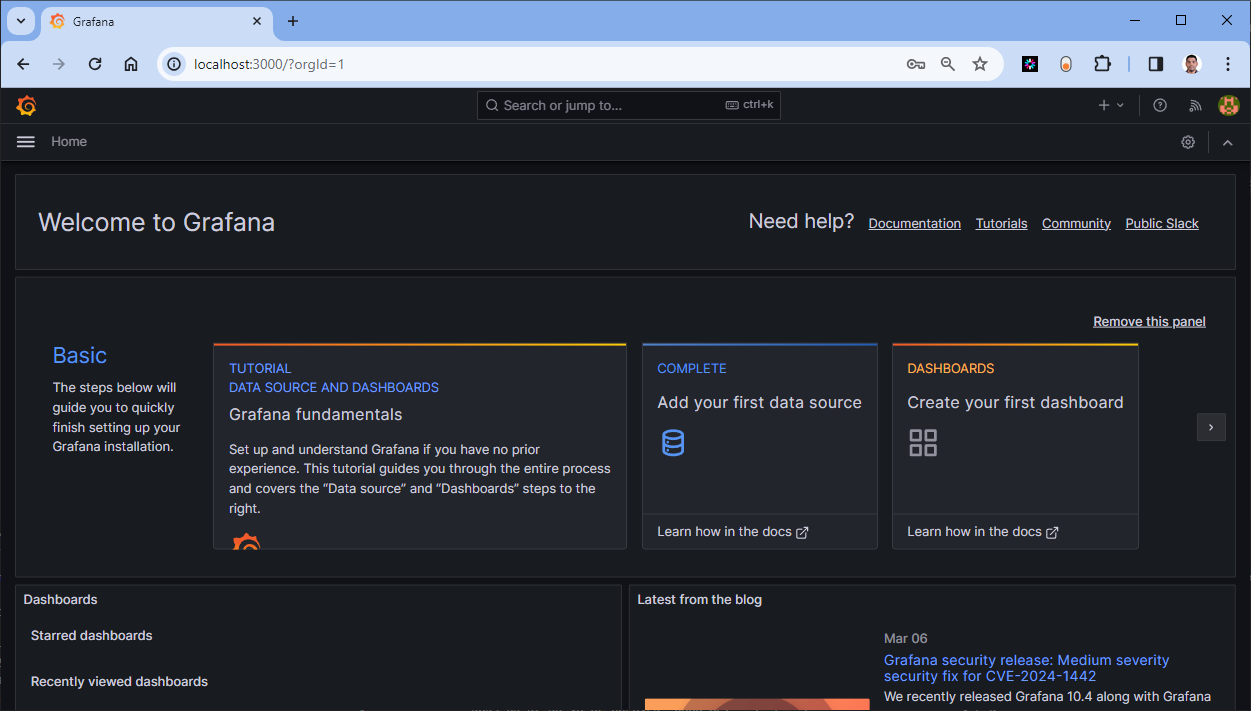Open a new browser tab
Image resolution: width=1251 pixels, height=711 pixels.
point(293,21)
